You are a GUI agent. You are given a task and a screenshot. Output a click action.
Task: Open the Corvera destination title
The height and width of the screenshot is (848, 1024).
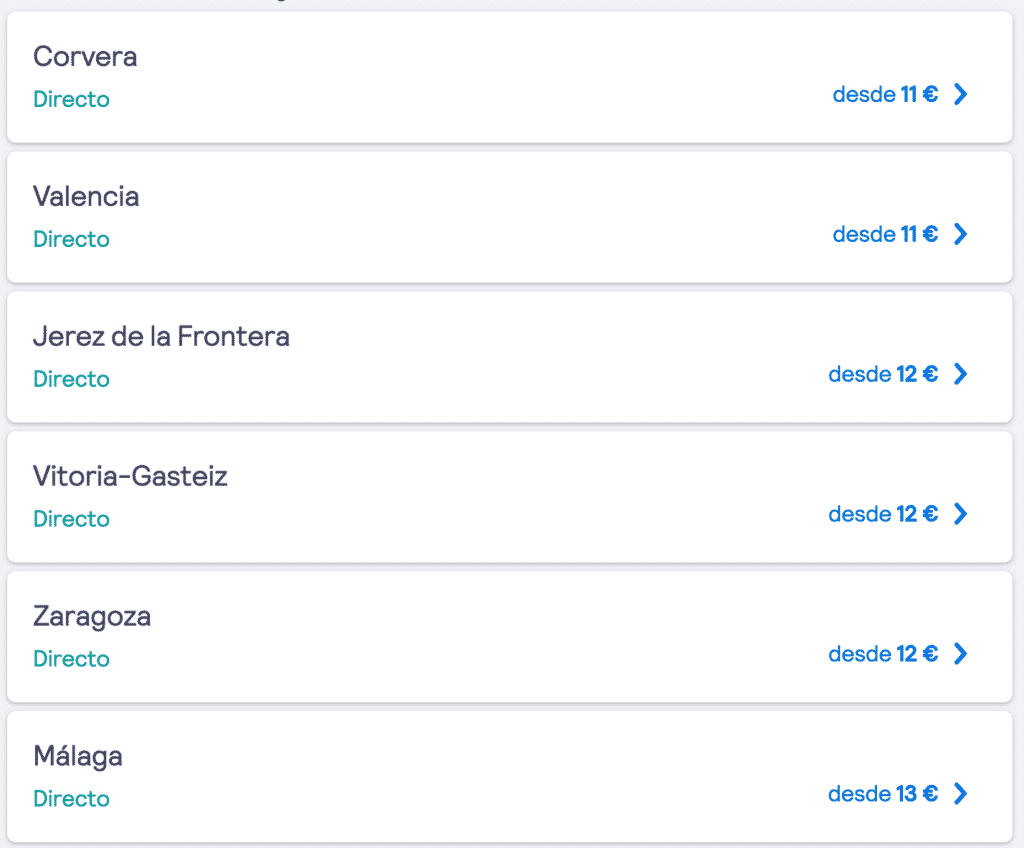click(85, 57)
